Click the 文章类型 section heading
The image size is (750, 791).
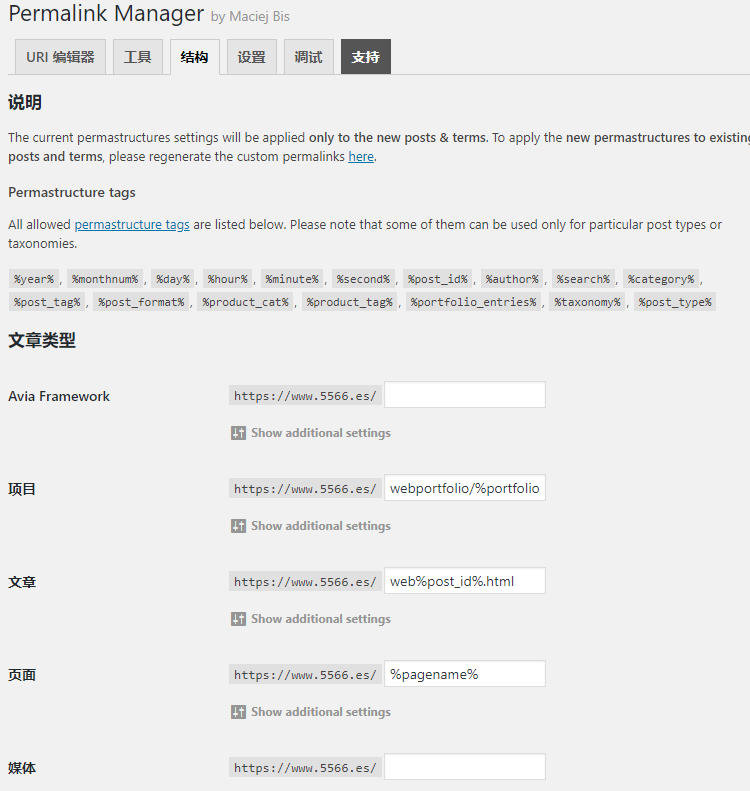pos(42,341)
